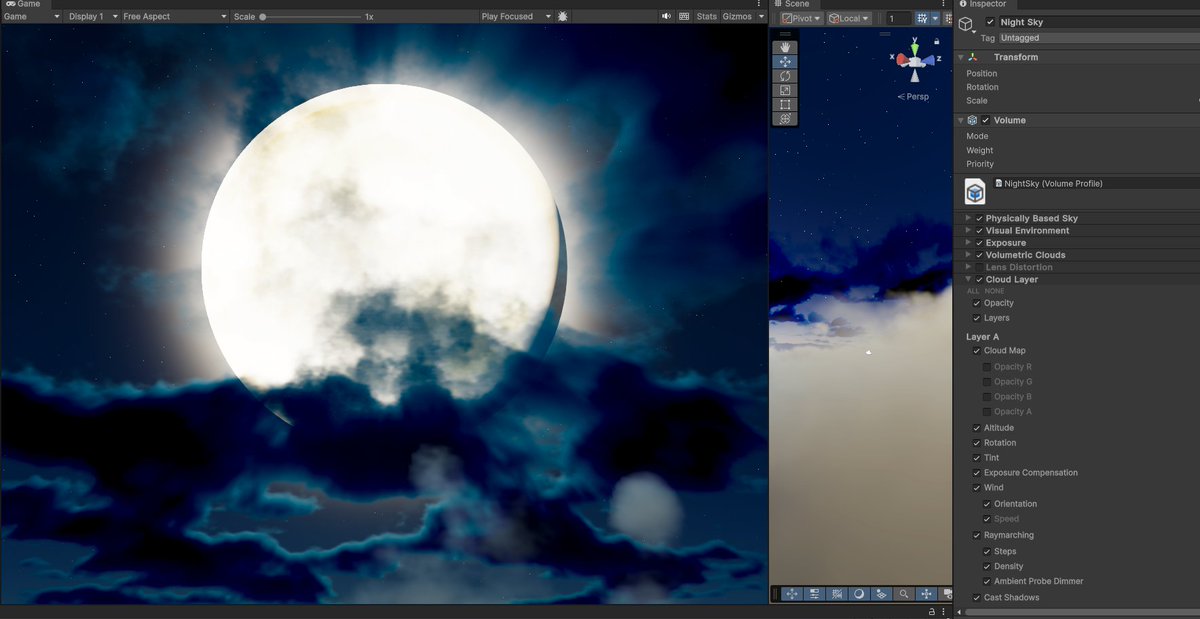Toggle the scene gizmo rotation lock

pos(937,42)
